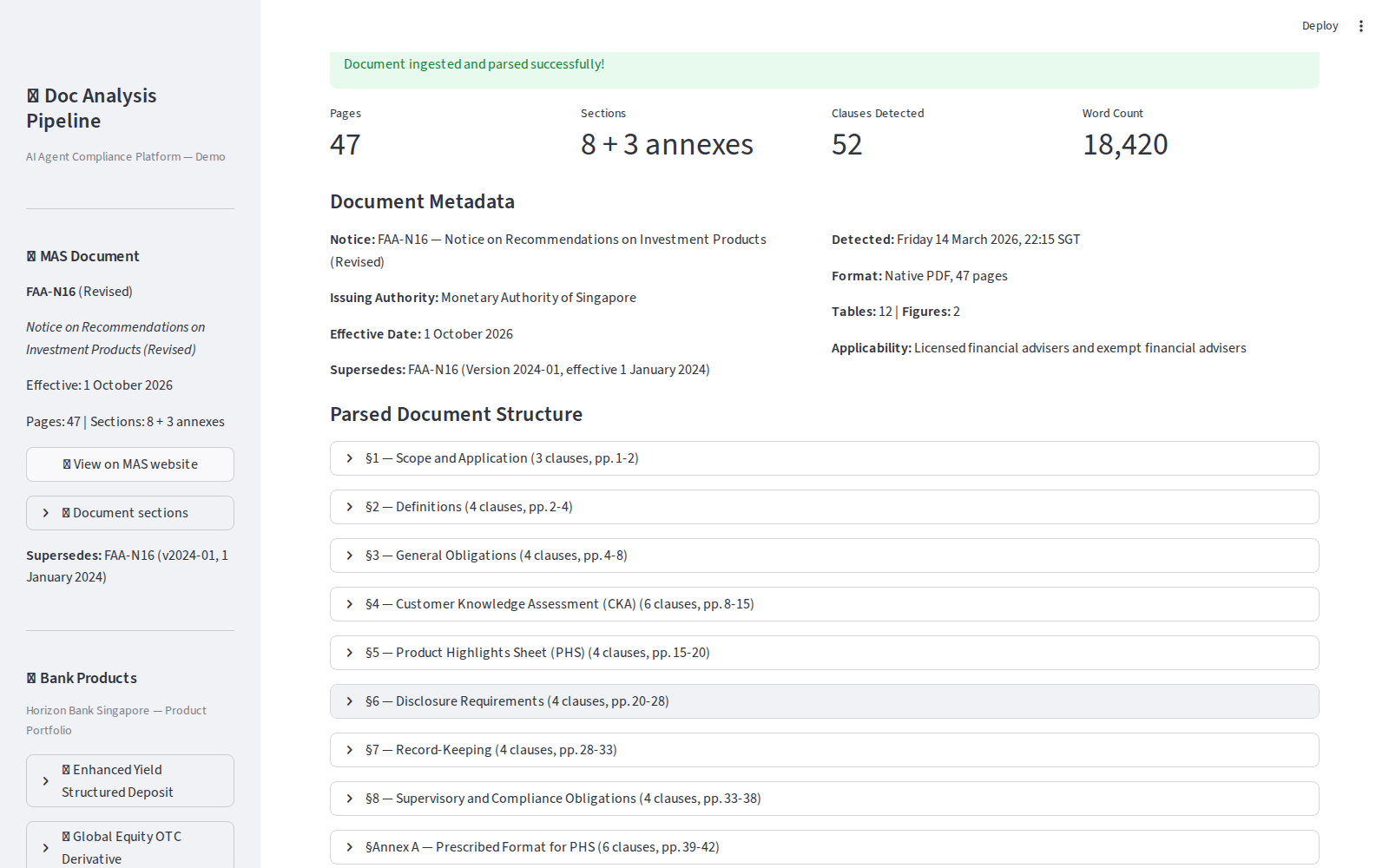The height and width of the screenshot is (868, 1389).
Task: Click the §1 row chevron icon
Action: pos(350,458)
